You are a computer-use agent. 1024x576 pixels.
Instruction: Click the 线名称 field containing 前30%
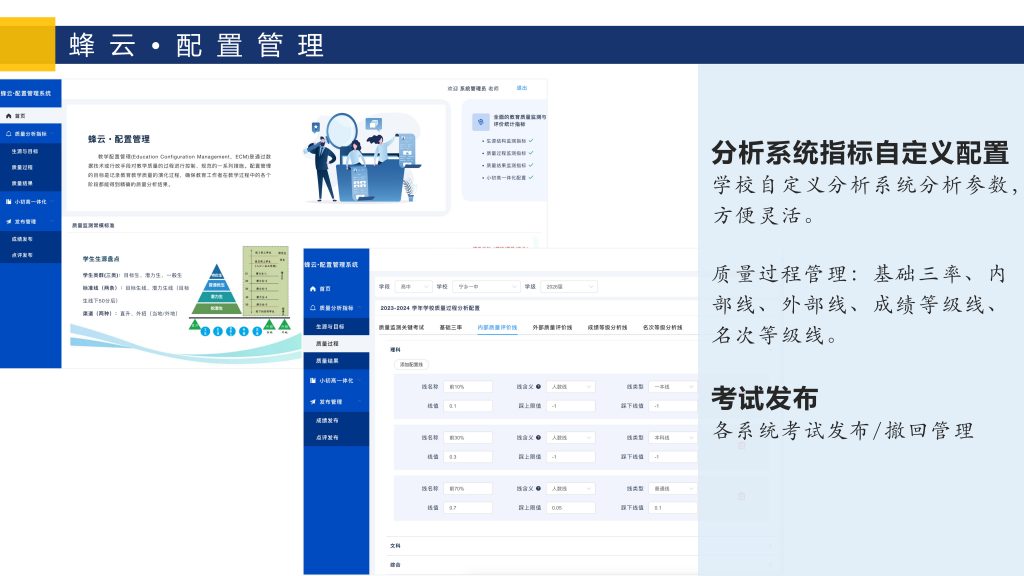coord(469,437)
